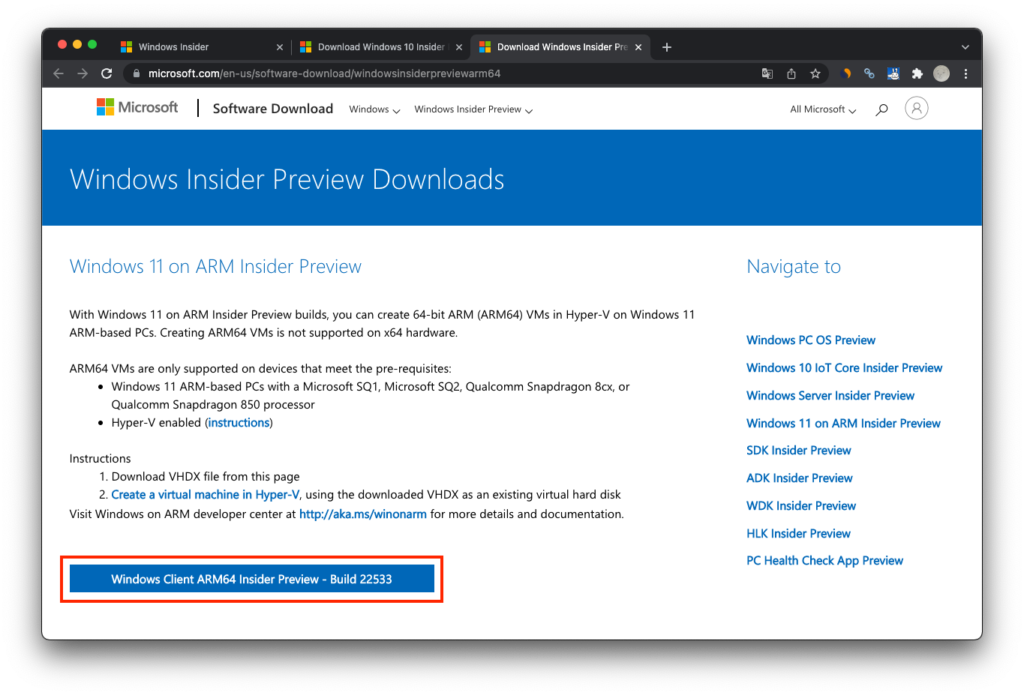Open the extensions puzzle-piece icon
The width and height of the screenshot is (1024, 695).
pyautogui.click(x=917, y=73)
